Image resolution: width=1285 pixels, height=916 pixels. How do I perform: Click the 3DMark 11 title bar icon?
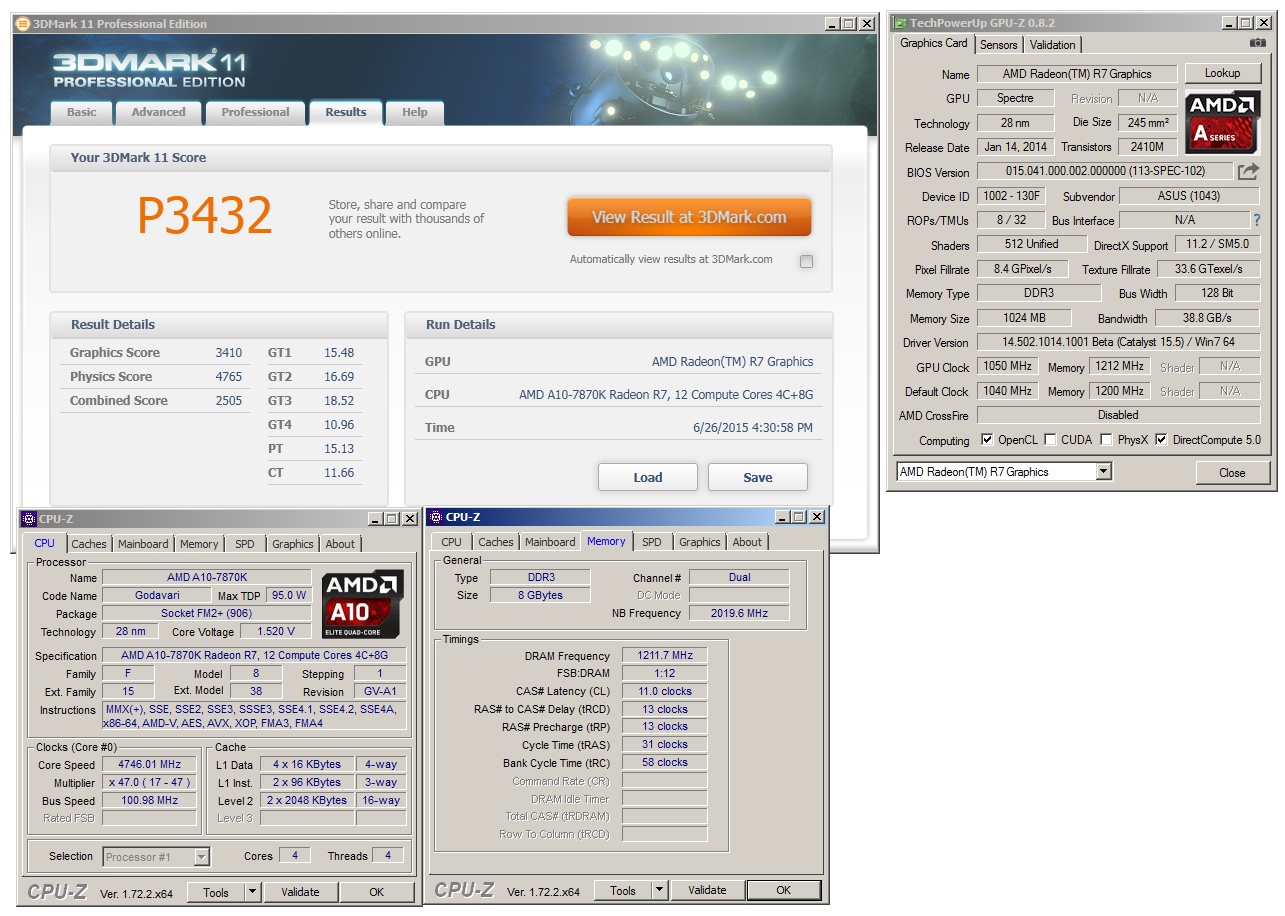click(23, 23)
